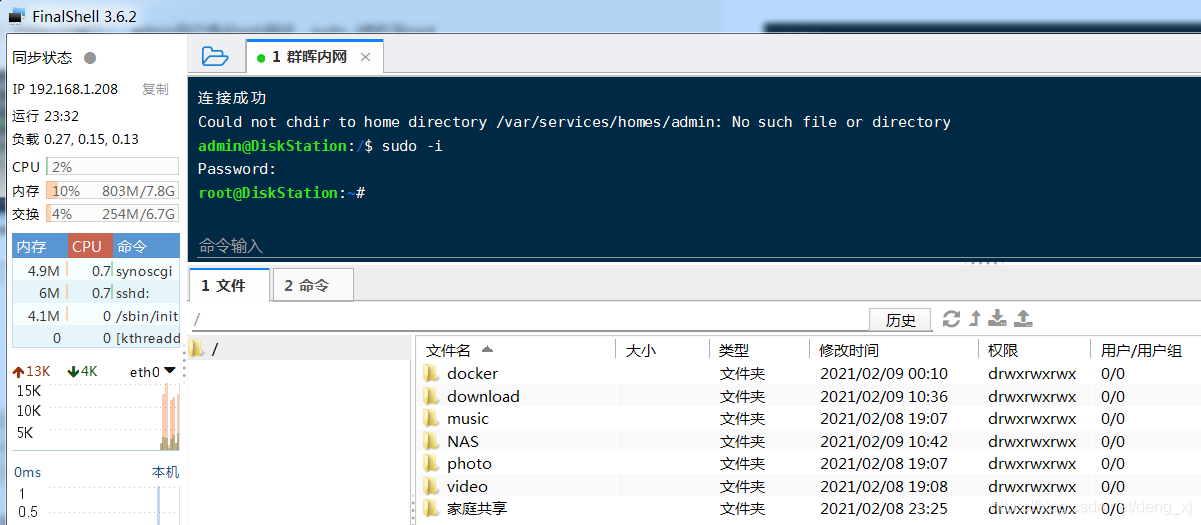Viewport: 1201px width, 525px height.
Task: Sort files by 类型 column header
Action: point(760,350)
